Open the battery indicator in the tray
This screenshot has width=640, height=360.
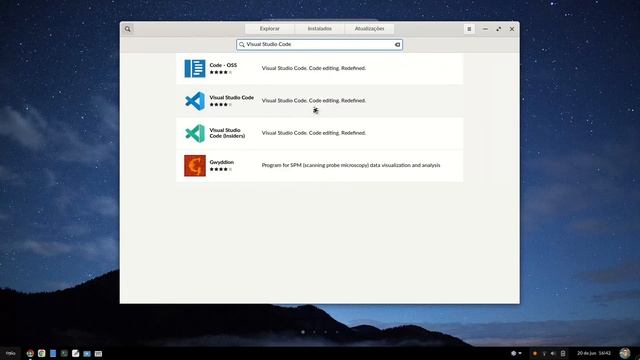563,353
